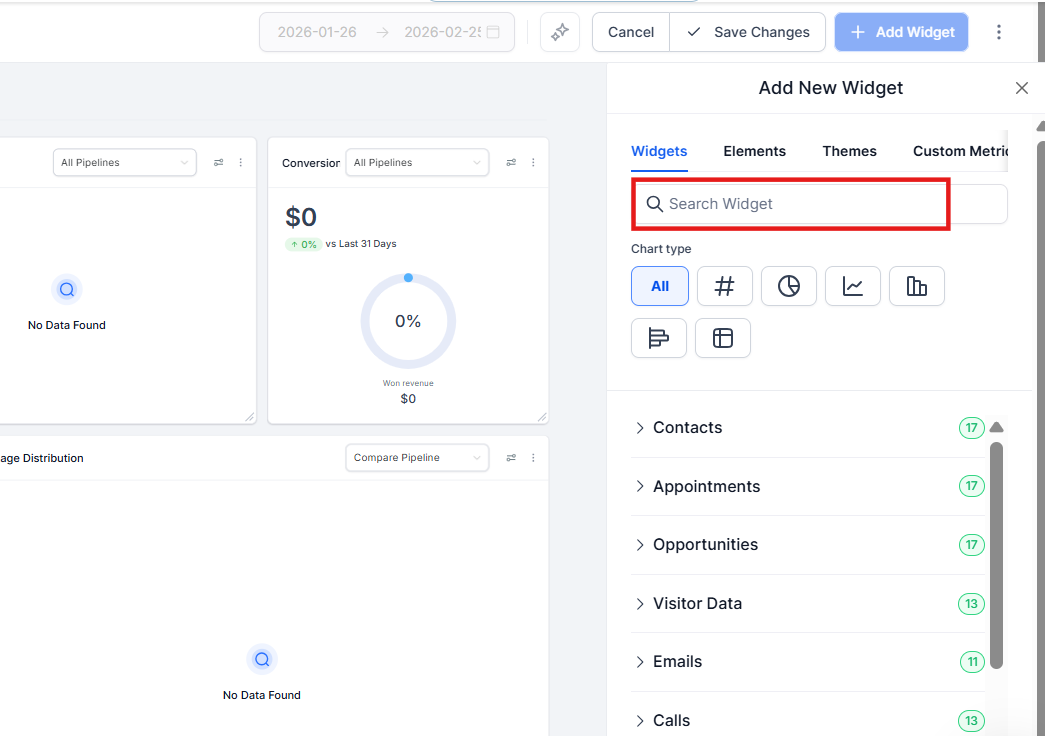Open the three-dot menu beside Add Widget

pyautogui.click(x=998, y=32)
